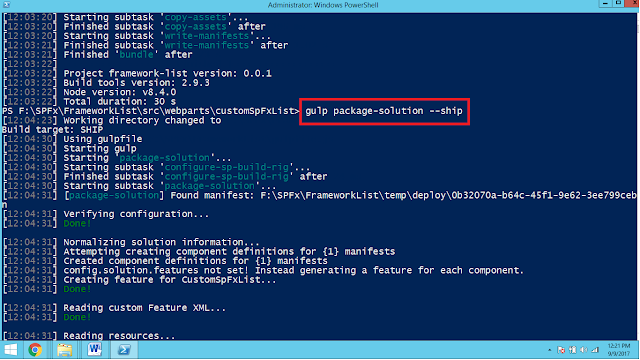Image resolution: width=640 pixels, height=360 pixels.
Task: Click the 'gulp package-solution --ship' command text
Action: (x=384, y=111)
